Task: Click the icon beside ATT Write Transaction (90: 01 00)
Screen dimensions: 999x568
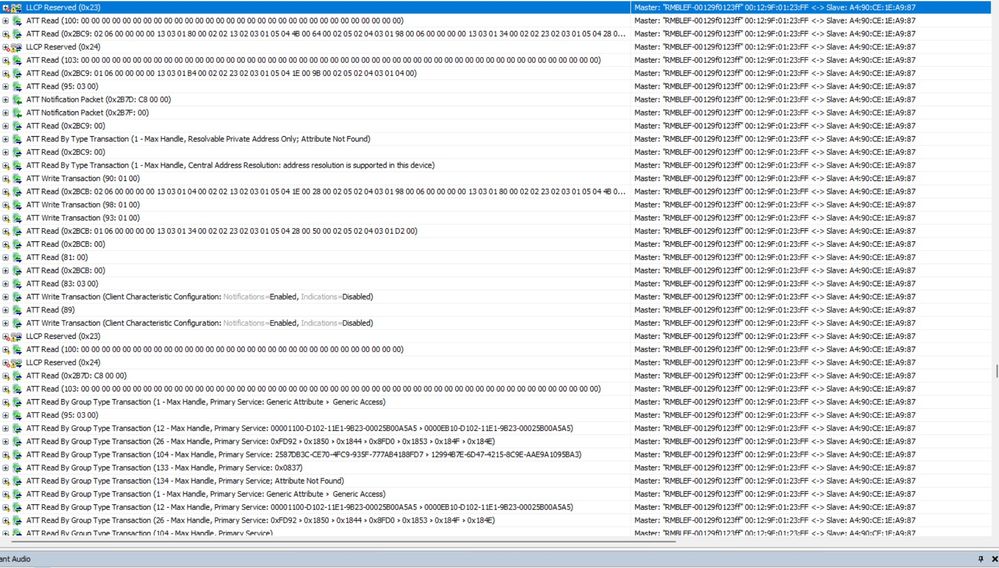Action: click(17, 178)
